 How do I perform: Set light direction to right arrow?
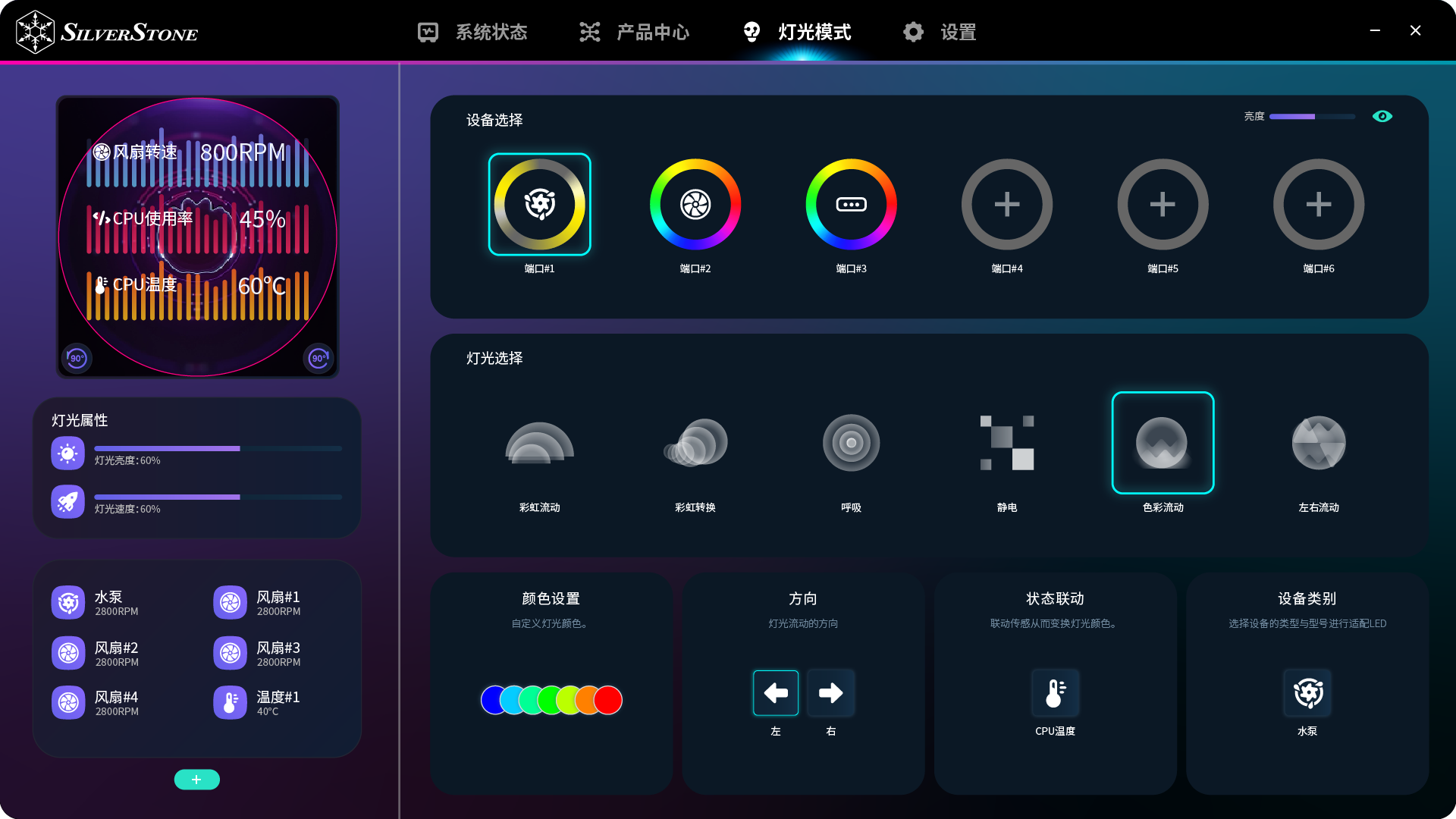[x=830, y=692]
